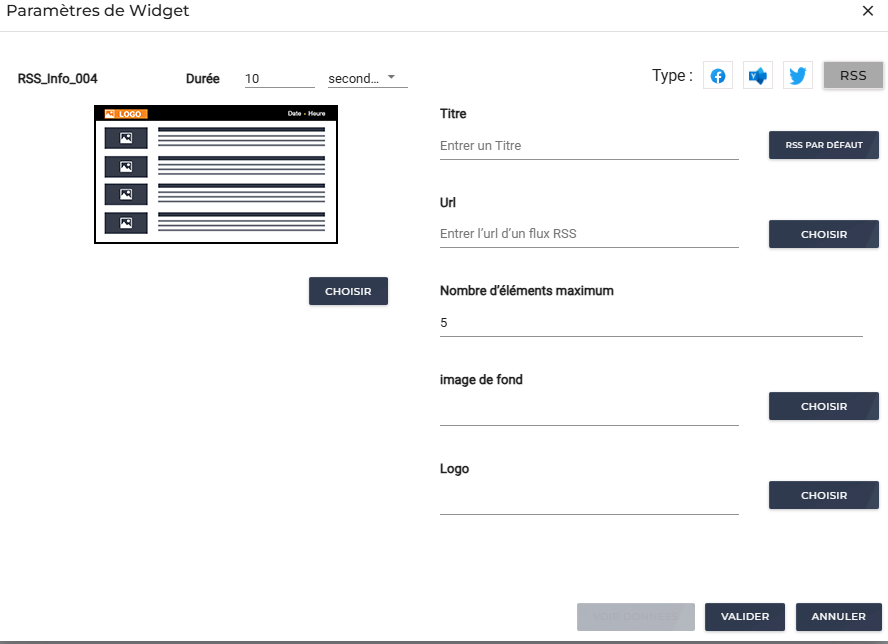The image size is (888, 644).
Task: Open the seconds duration unit dropdown
Action: pyautogui.click(x=367, y=78)
